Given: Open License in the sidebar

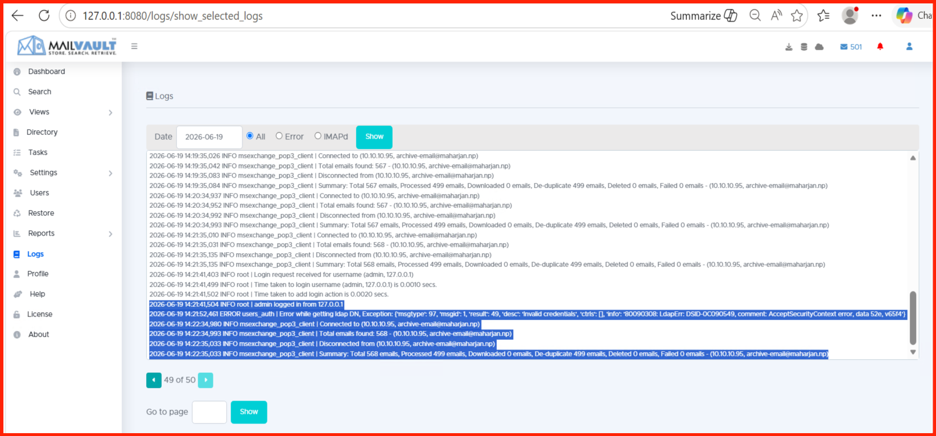Looking at the screenshot, I should tap(39, 314).
